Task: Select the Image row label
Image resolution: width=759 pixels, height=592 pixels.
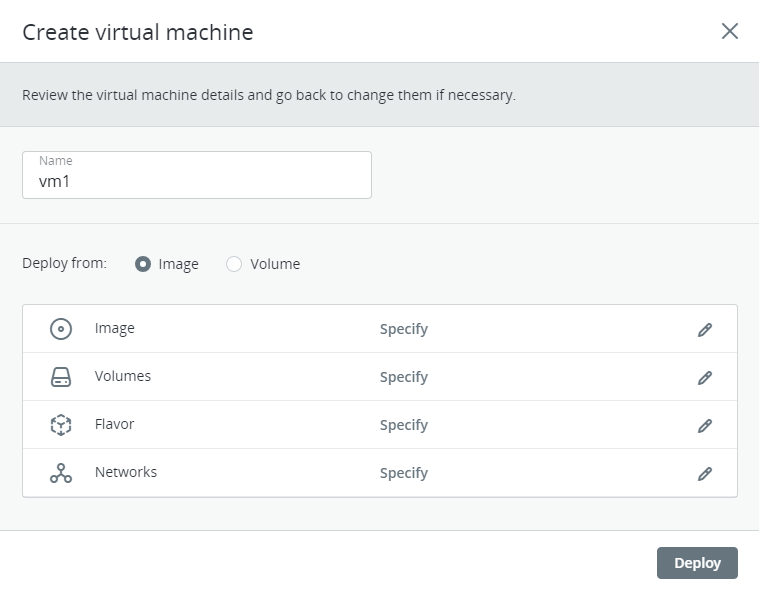Action: pos(114,328)
